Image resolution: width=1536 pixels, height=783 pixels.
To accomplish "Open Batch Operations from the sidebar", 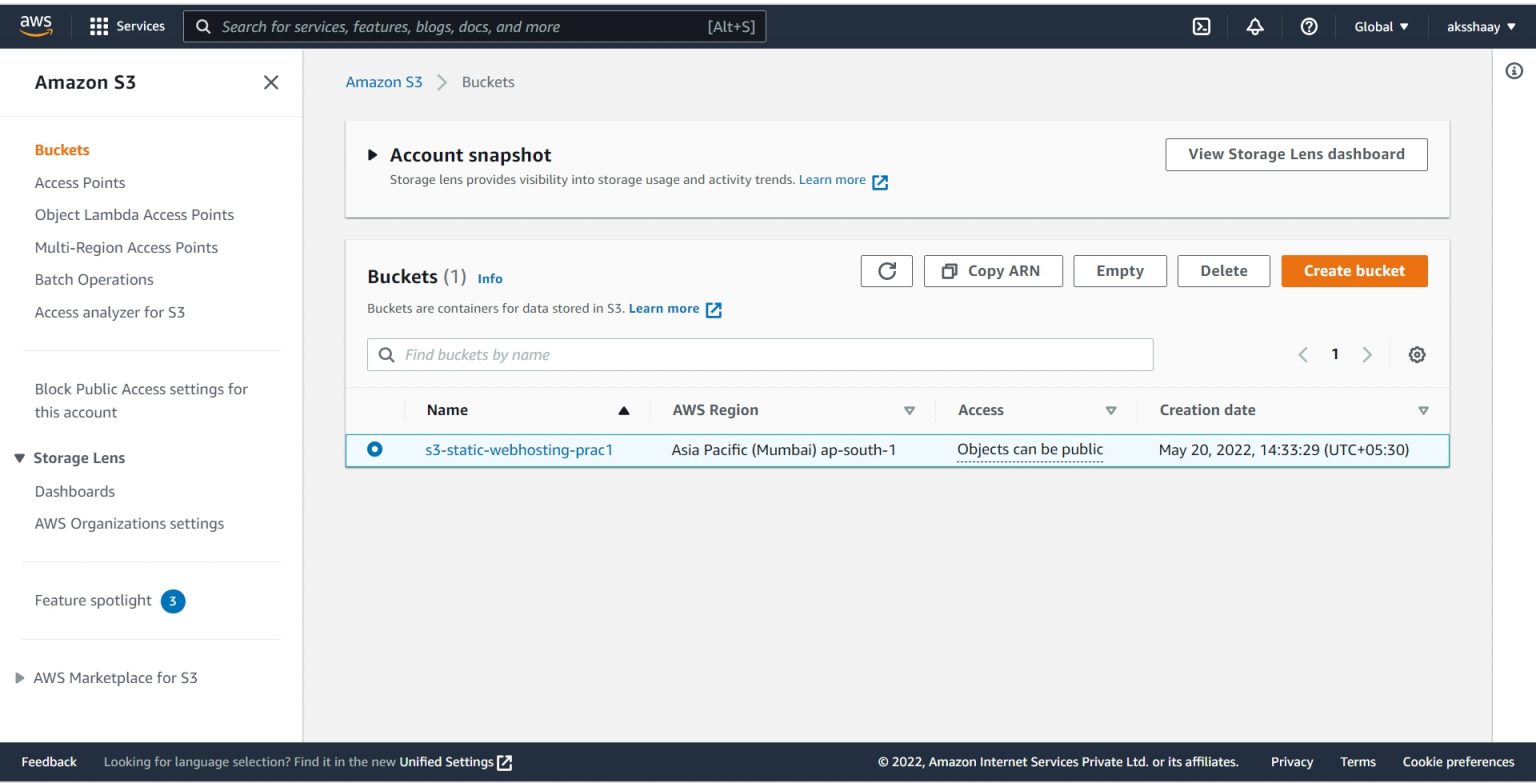I will coord(93,279).
